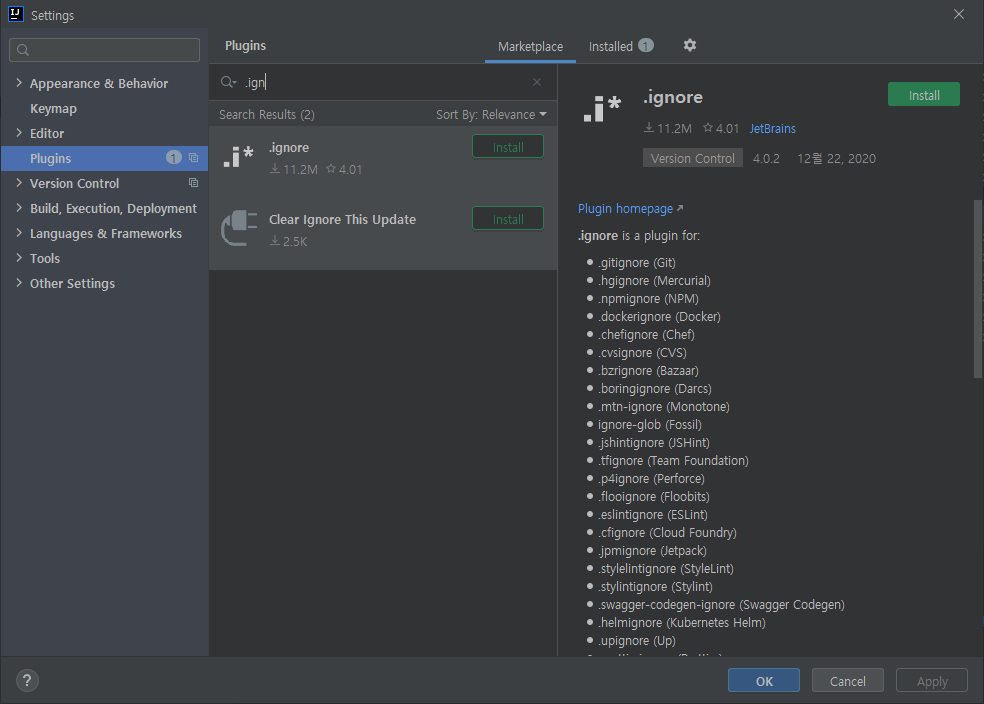This screenshot has width=984, height=704.
Task: Install .ignore from the search results list
Action: (508, 147)
